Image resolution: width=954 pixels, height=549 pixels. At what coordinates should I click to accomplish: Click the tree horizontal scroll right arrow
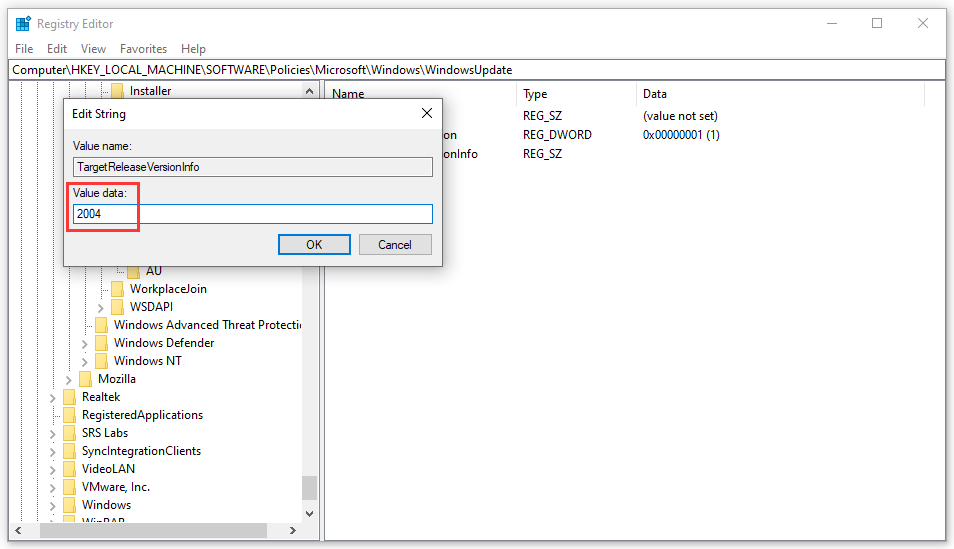293,531
